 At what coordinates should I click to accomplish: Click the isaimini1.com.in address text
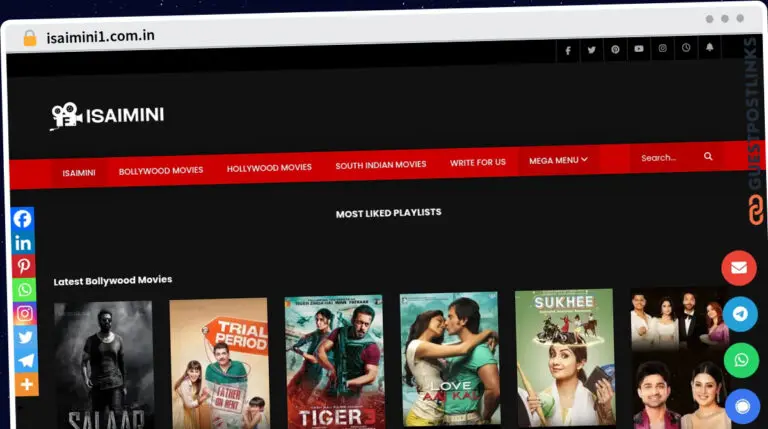click(100, 36)
